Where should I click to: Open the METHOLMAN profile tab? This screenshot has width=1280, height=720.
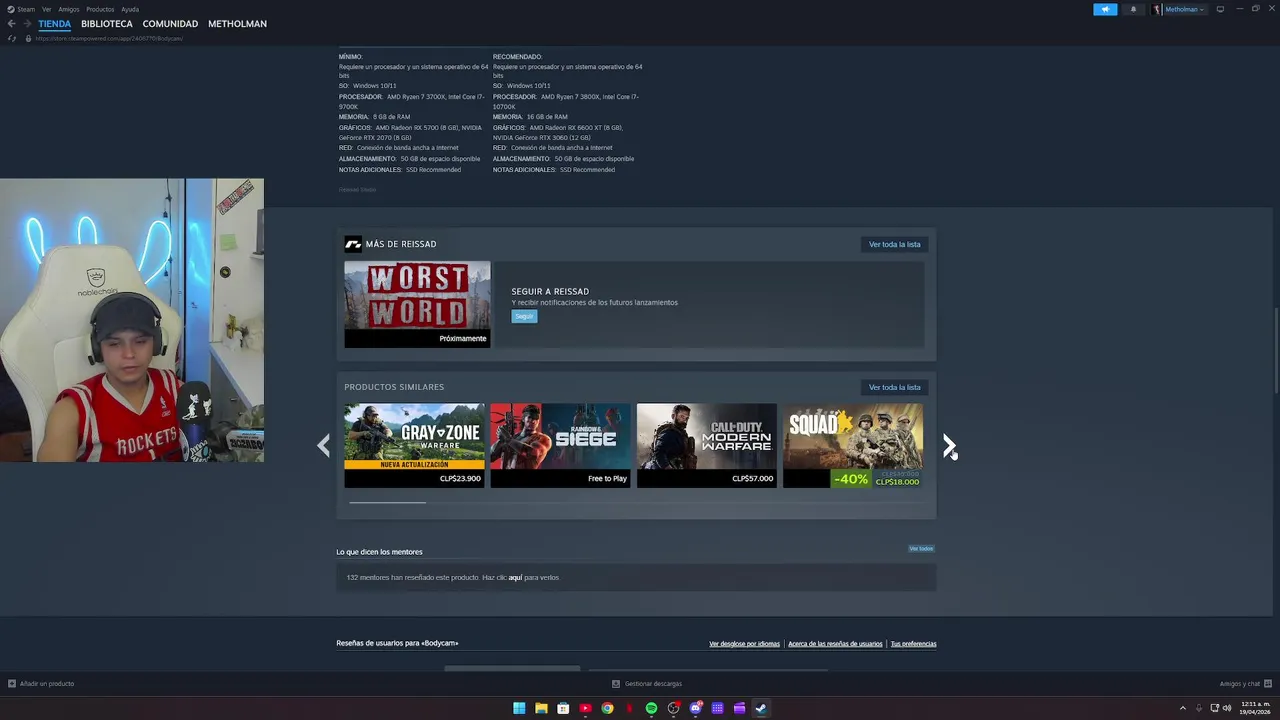click(x=237, y=24)
